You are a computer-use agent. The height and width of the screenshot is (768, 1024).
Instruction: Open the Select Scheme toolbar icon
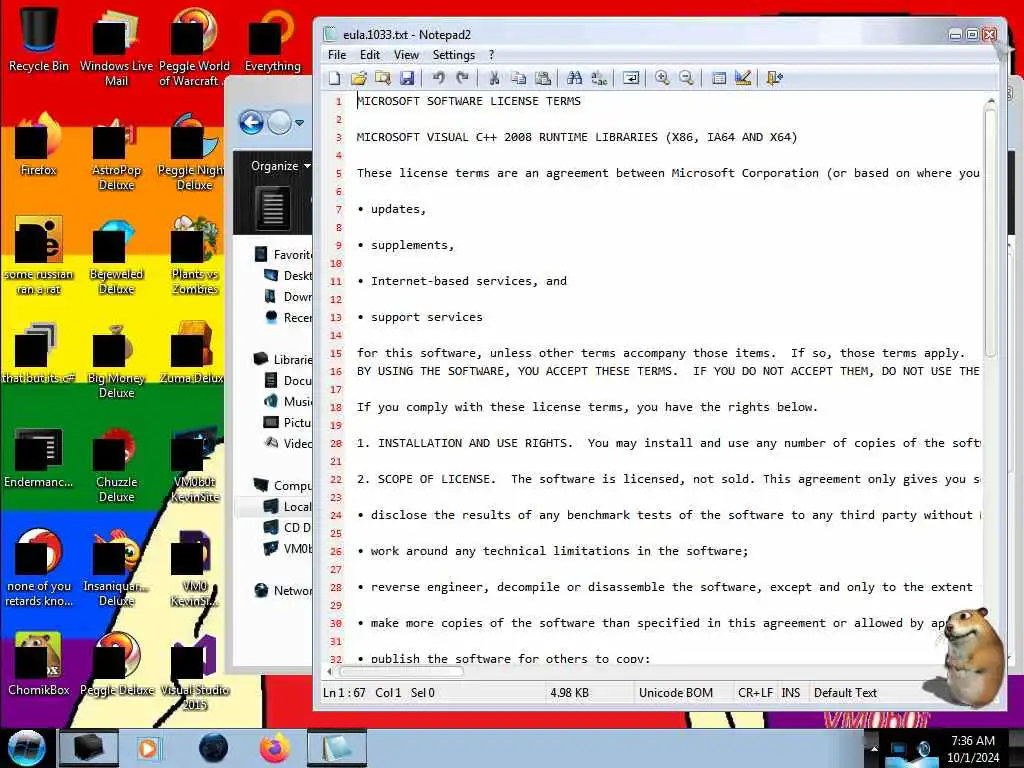point(718,78)
